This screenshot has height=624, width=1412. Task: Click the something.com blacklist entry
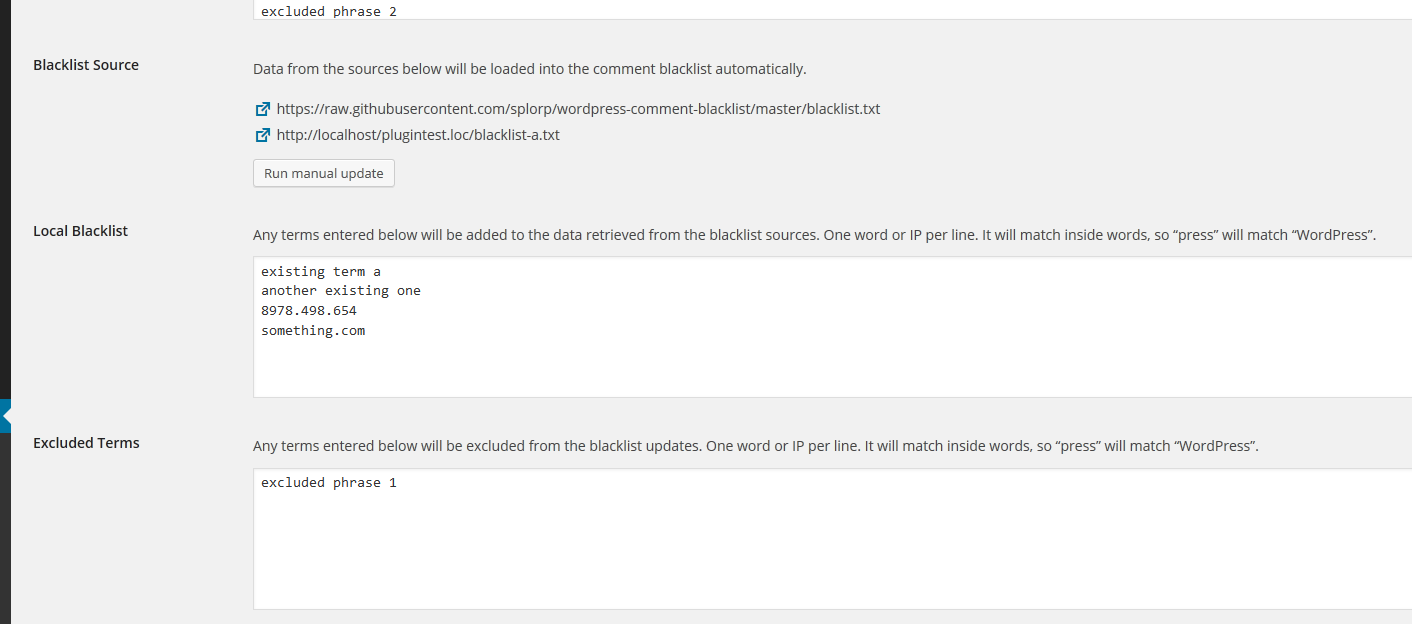(x=313, y=331)
